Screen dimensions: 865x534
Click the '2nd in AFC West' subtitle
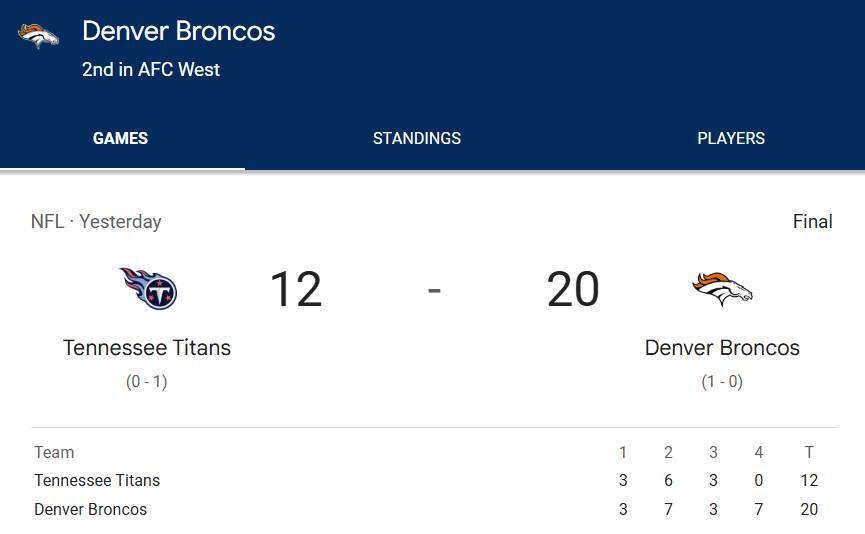(x=151, y=70)
